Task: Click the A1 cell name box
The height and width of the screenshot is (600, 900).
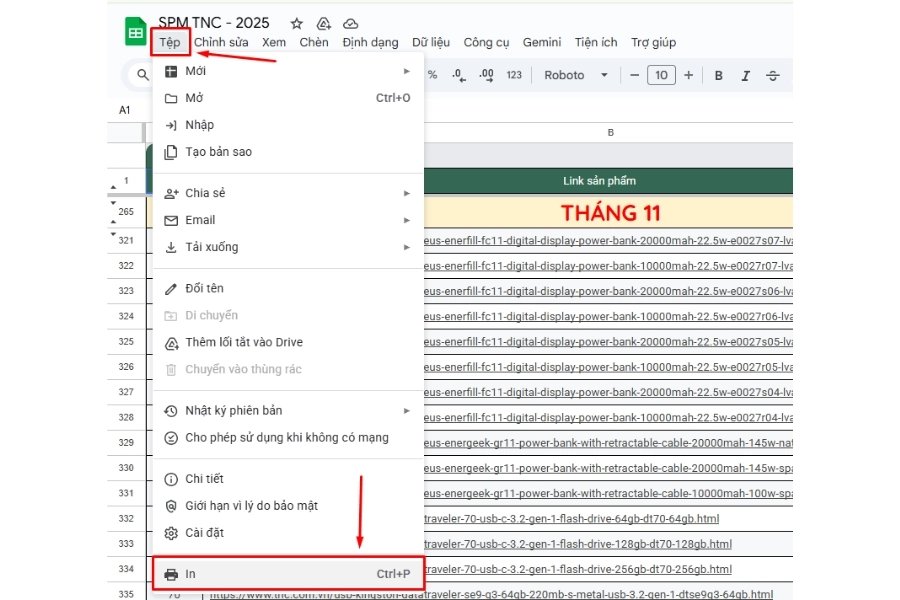Action: (124, 108)
